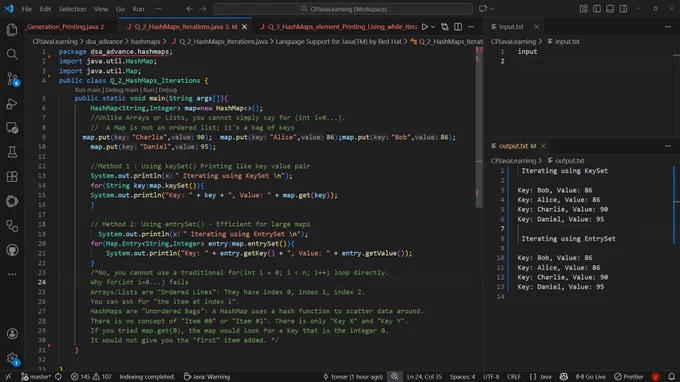Click Java: Warning status item

pos(207,376)
